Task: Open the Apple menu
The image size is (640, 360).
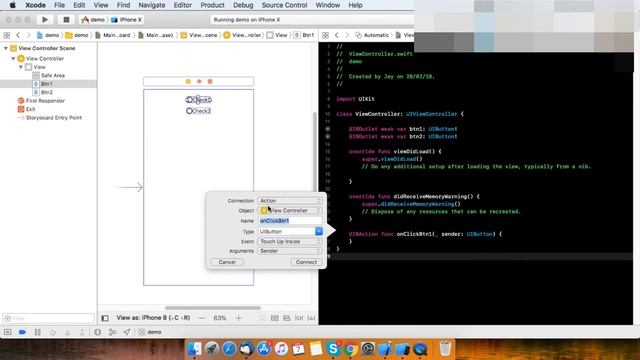Action: (x=13, y=5)
